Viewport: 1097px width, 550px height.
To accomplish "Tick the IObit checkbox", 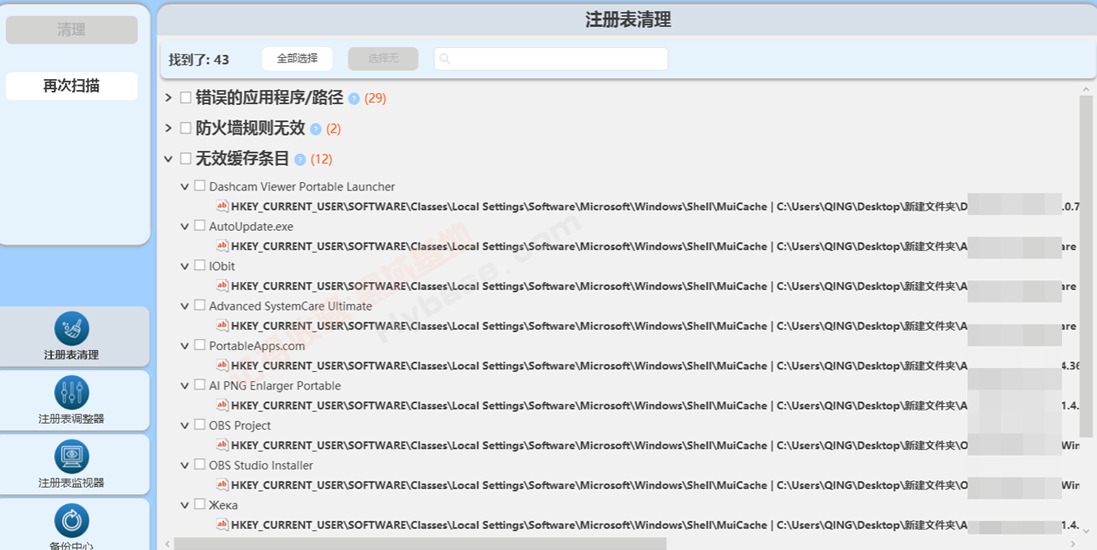I will tap(200, 265).
